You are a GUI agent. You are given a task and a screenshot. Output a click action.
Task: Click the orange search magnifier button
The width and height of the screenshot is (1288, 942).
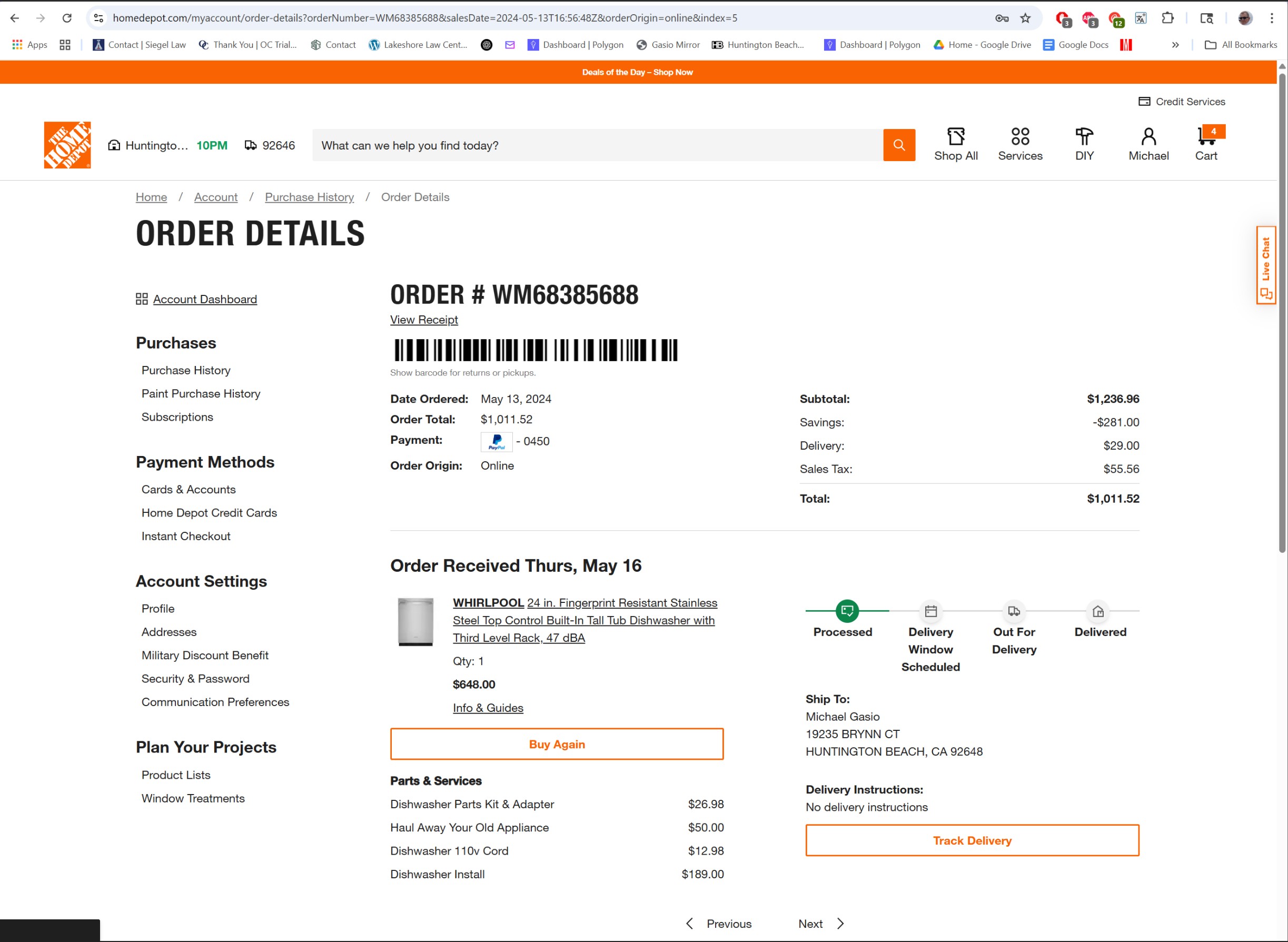898,145
